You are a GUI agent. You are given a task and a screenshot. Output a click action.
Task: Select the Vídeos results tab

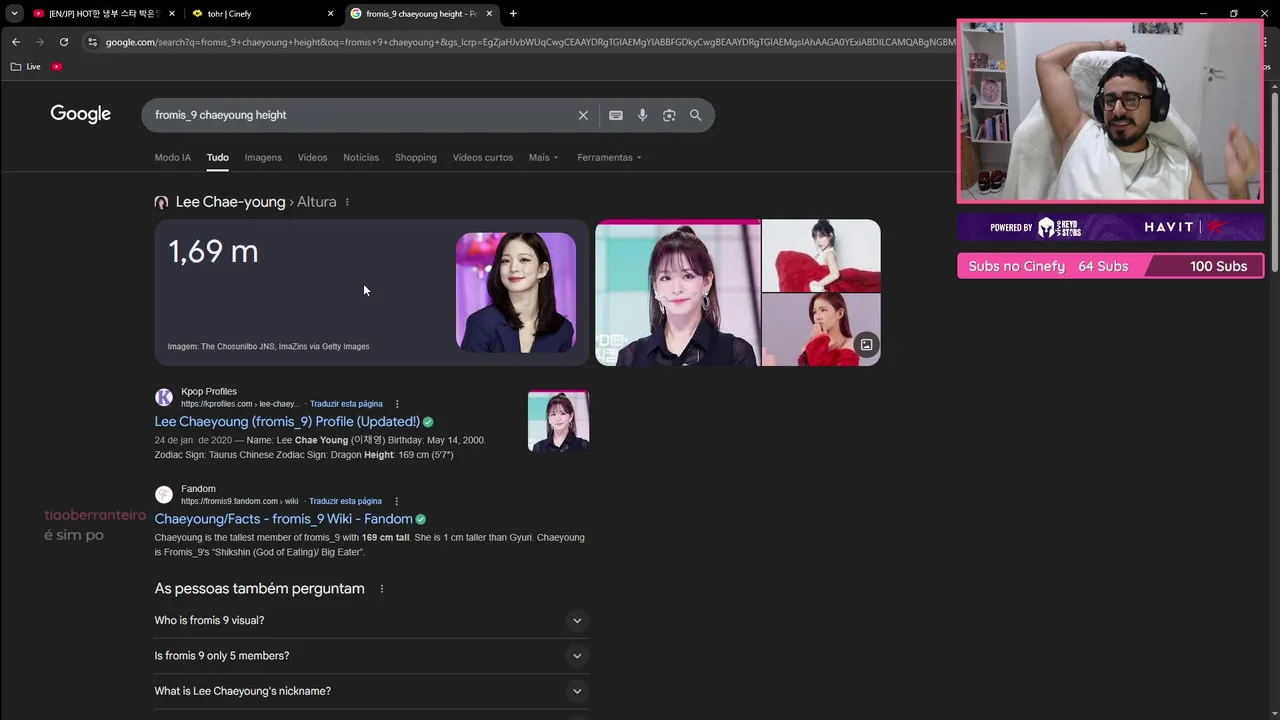click(312, 157)
